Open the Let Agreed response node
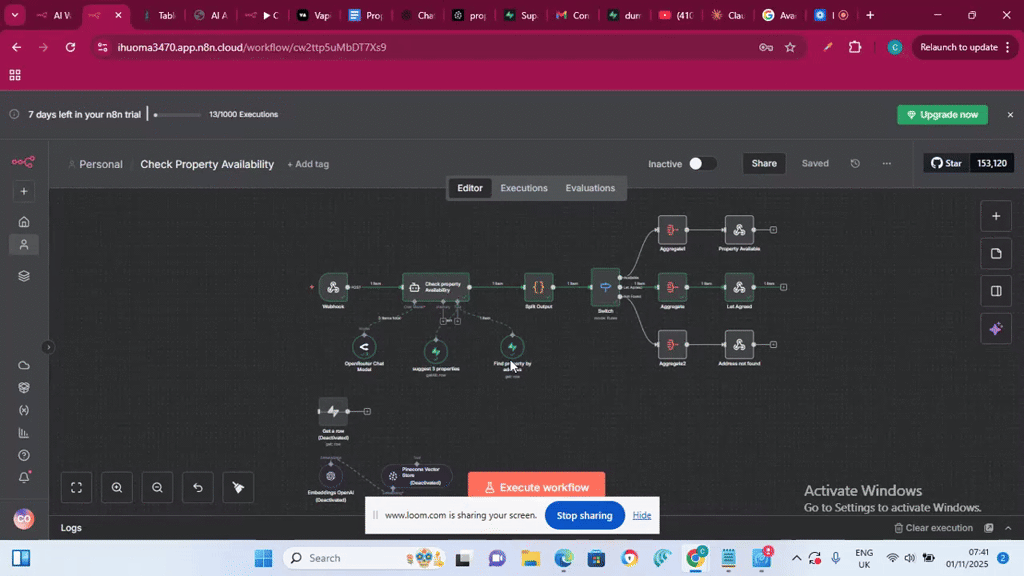1024x576 pixels. point(739,287)
